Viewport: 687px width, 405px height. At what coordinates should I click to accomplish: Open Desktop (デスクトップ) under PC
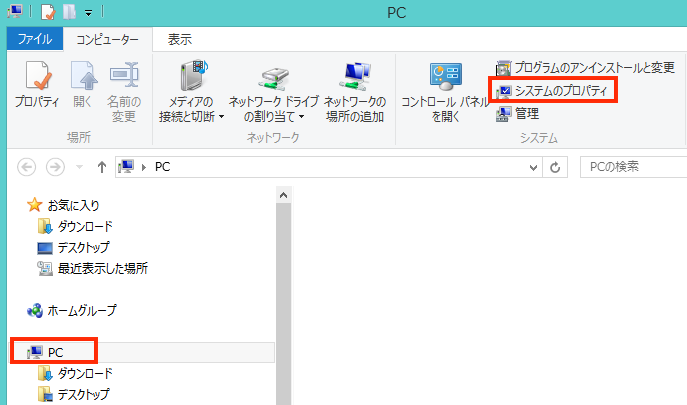(74, 394)
